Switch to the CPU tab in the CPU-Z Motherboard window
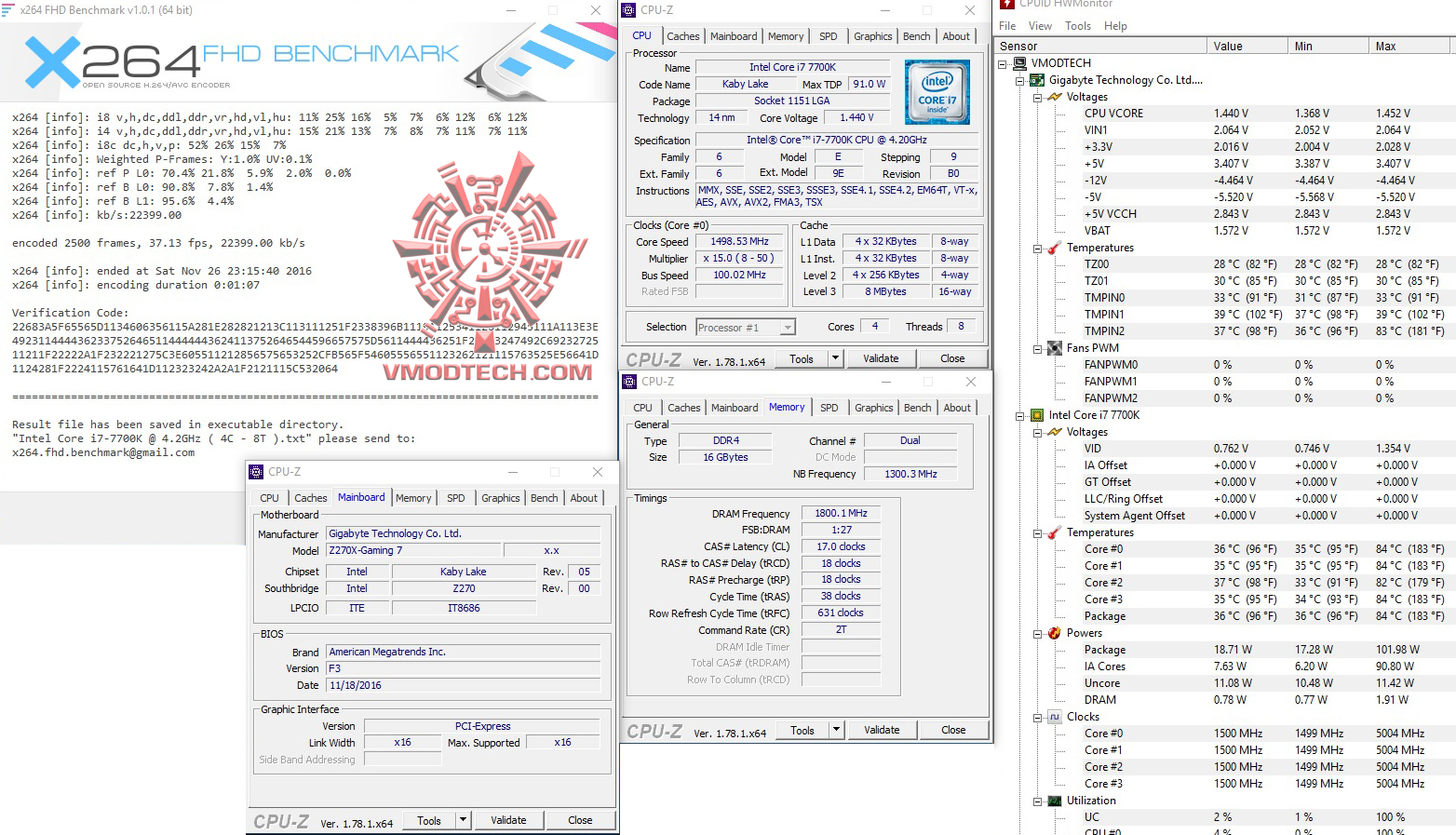Viewport: 1456px width, 835px height. 269,498
